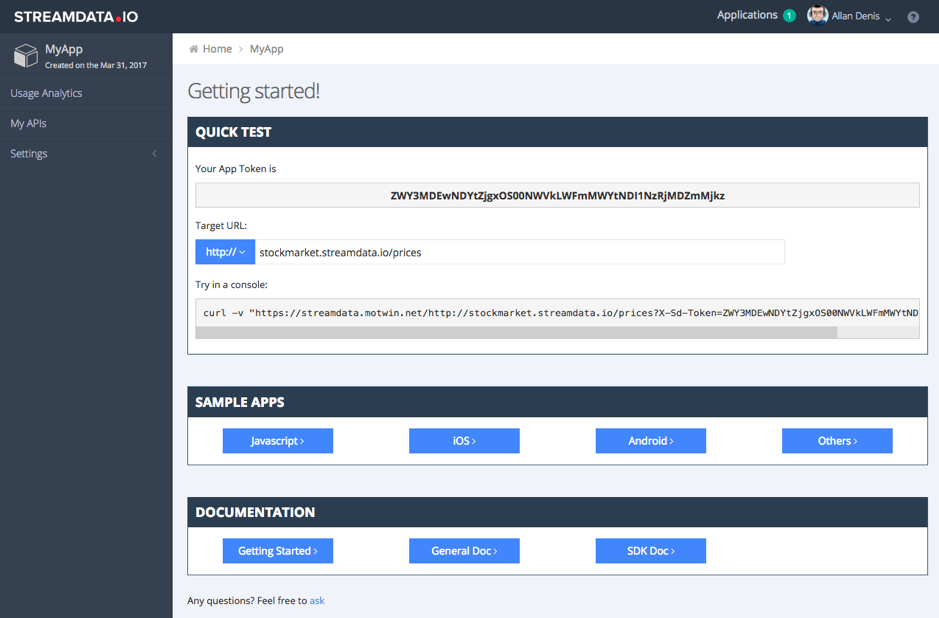Click the SAMPLE APPS panel header
Screen dimensions: 939x618
558,402
